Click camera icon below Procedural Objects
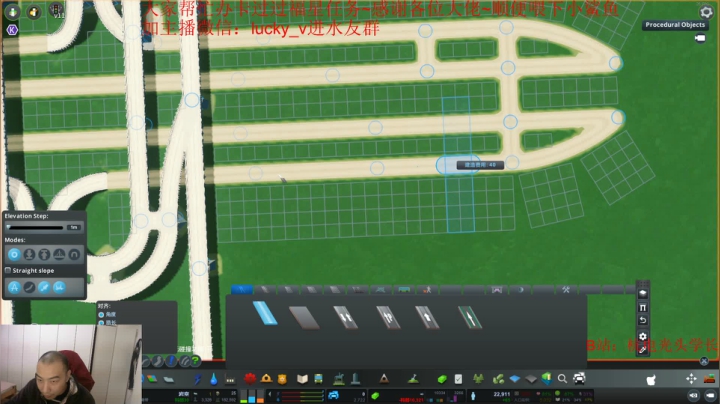This screenshot has height=404, width=720. pos(700,38)
